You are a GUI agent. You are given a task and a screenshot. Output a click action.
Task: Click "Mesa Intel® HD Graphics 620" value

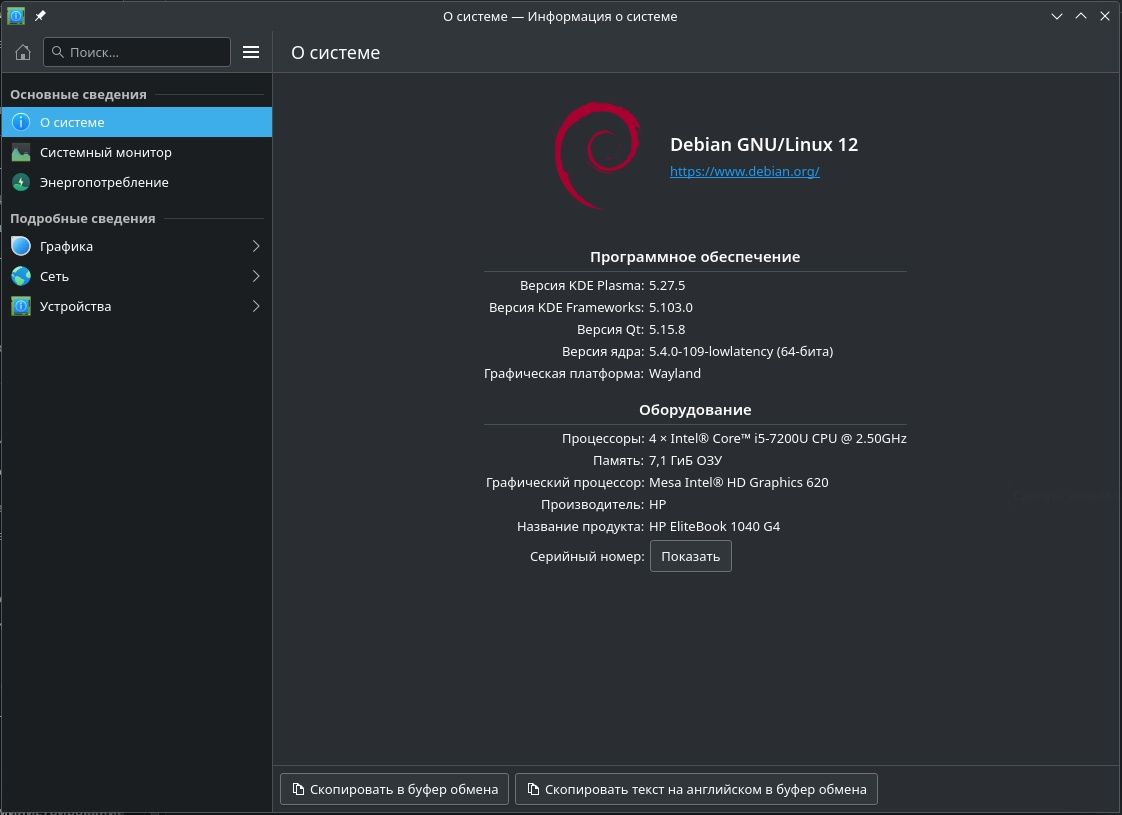pos(738,482)
